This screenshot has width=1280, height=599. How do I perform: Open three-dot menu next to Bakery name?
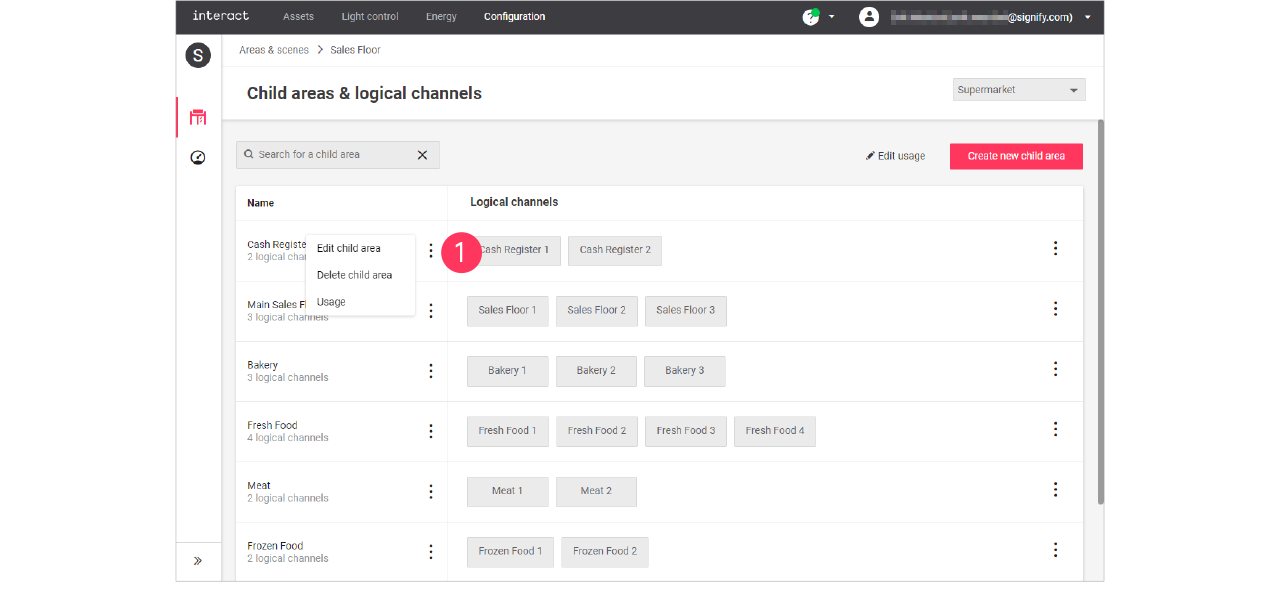(x=431, y=371)
